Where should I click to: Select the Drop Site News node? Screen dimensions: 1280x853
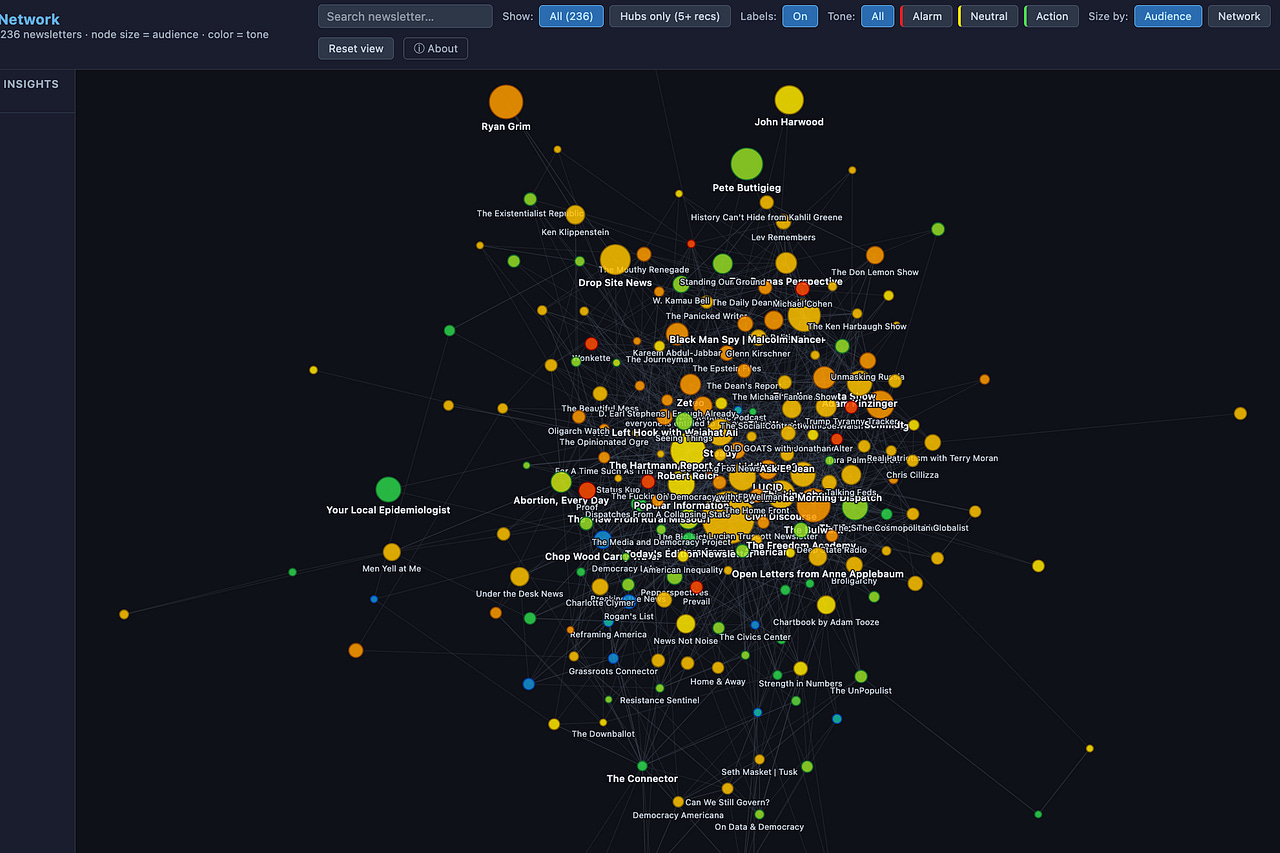point(615,260)
